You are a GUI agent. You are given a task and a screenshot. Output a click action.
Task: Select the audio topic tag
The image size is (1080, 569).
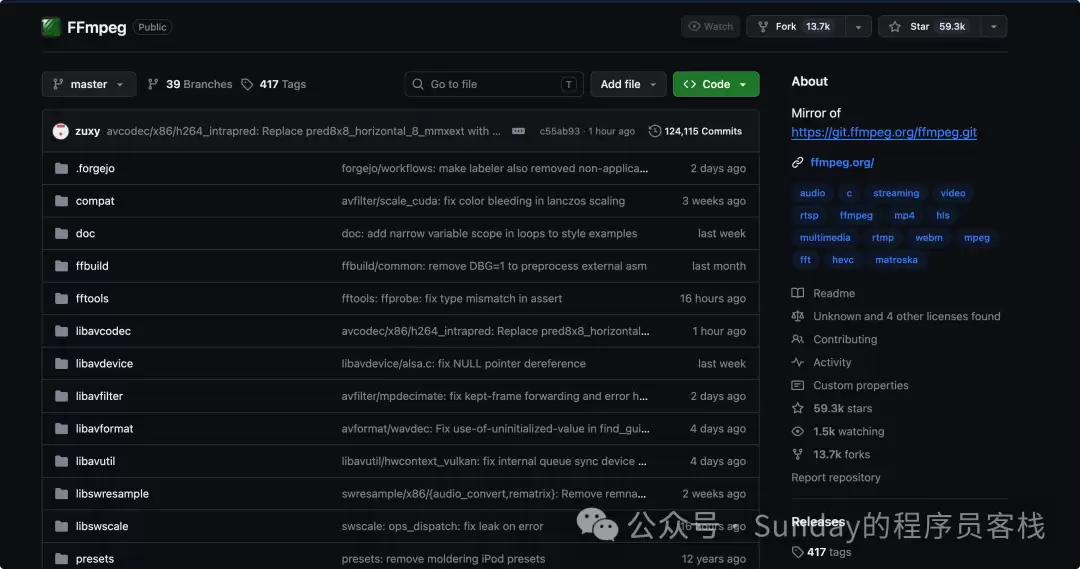(x=812, y=193)
